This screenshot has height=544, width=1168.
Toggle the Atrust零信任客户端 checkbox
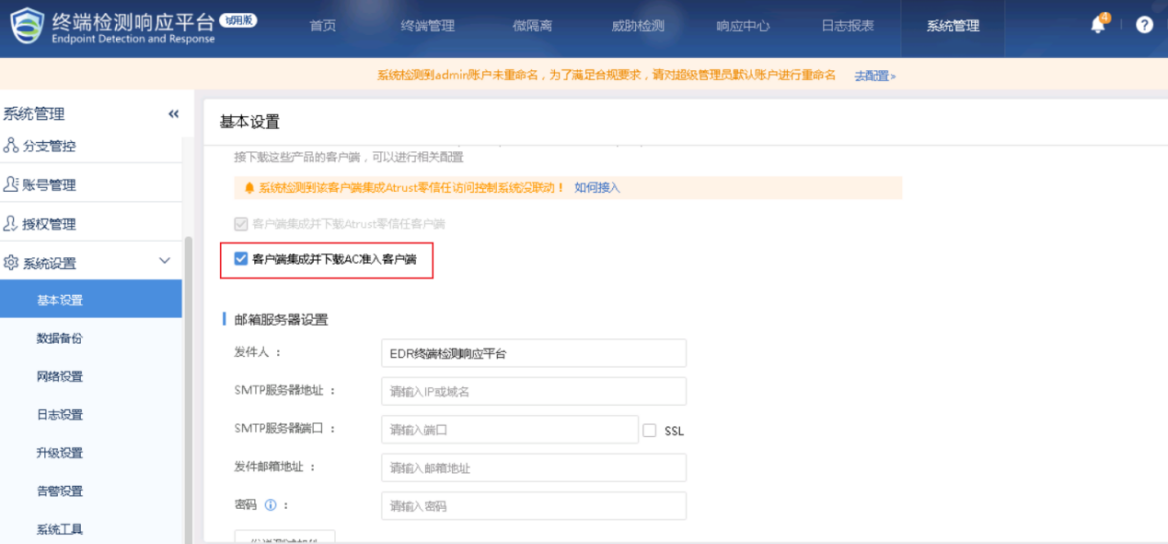coord(240,224)
